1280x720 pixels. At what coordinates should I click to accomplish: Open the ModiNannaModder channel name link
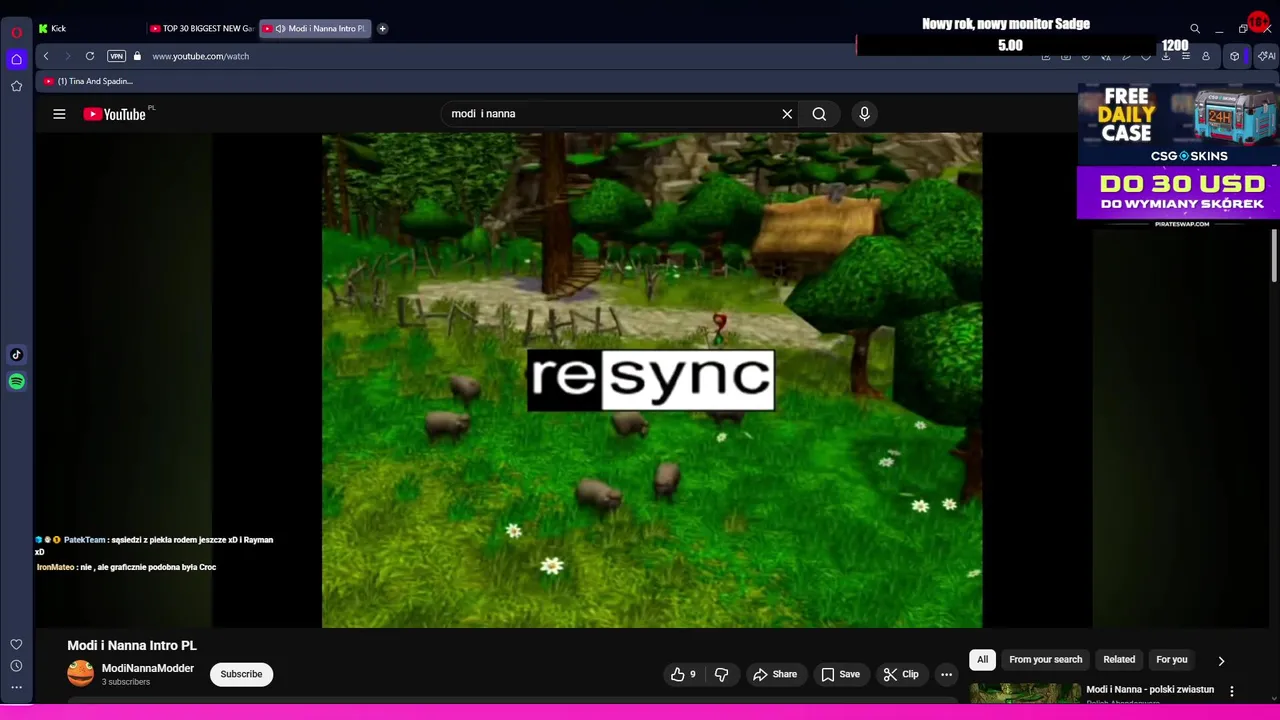pyautogui.click(x=148, y=668)
